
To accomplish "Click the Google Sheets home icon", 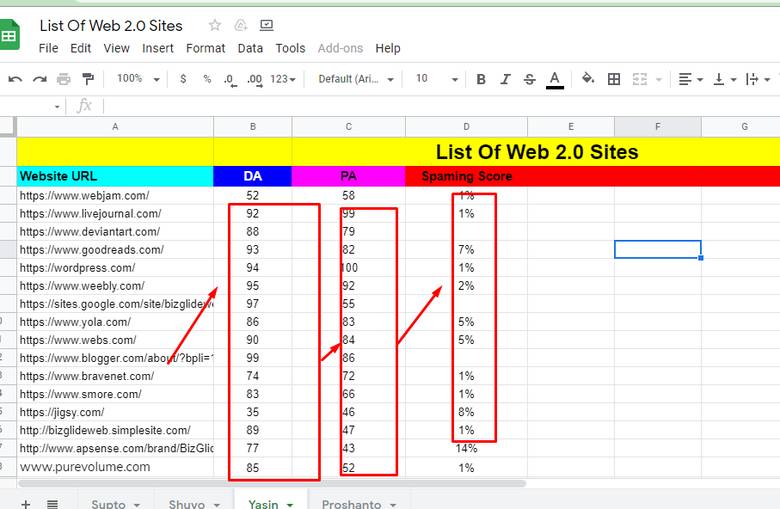I will [x=9, y=35].
